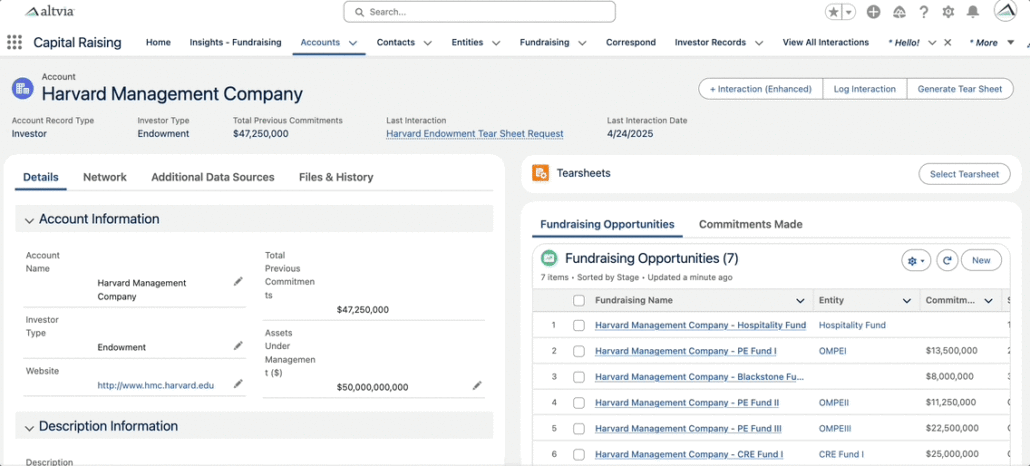This screenshot has width=1030, height=466.
Task: Open the Accounts nav dropdown arrow
Action: click(x=353, y=43)
